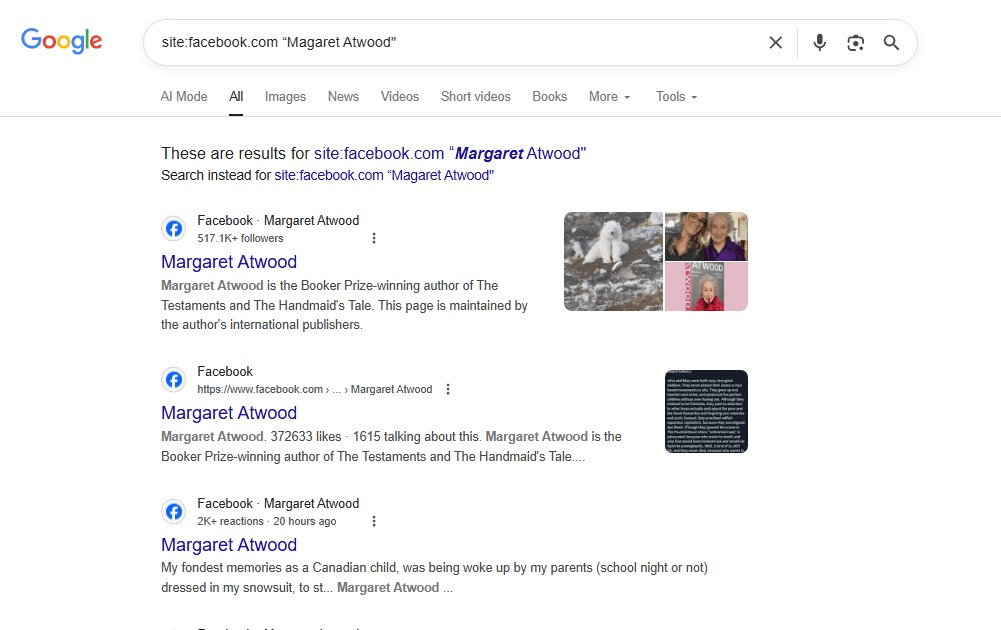Switch to the Images tab
1001x630 pixels.
coord(285,96)
